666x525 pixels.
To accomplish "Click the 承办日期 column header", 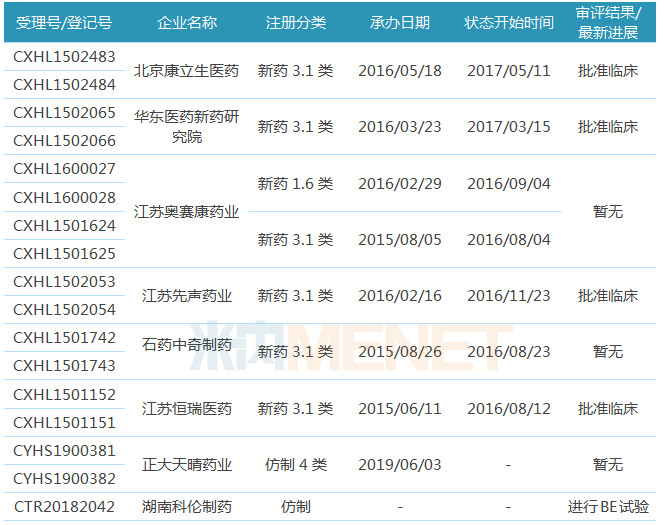I will (400, 23).
